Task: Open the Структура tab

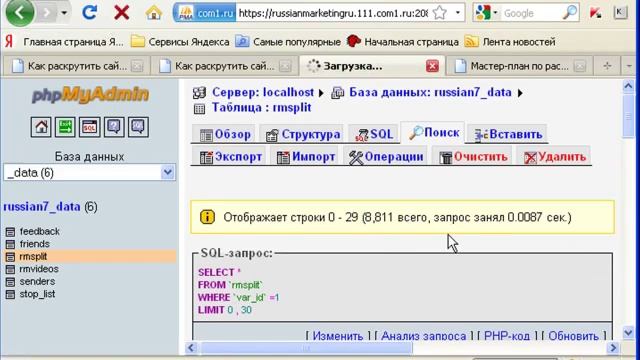Action: [302, 134]
